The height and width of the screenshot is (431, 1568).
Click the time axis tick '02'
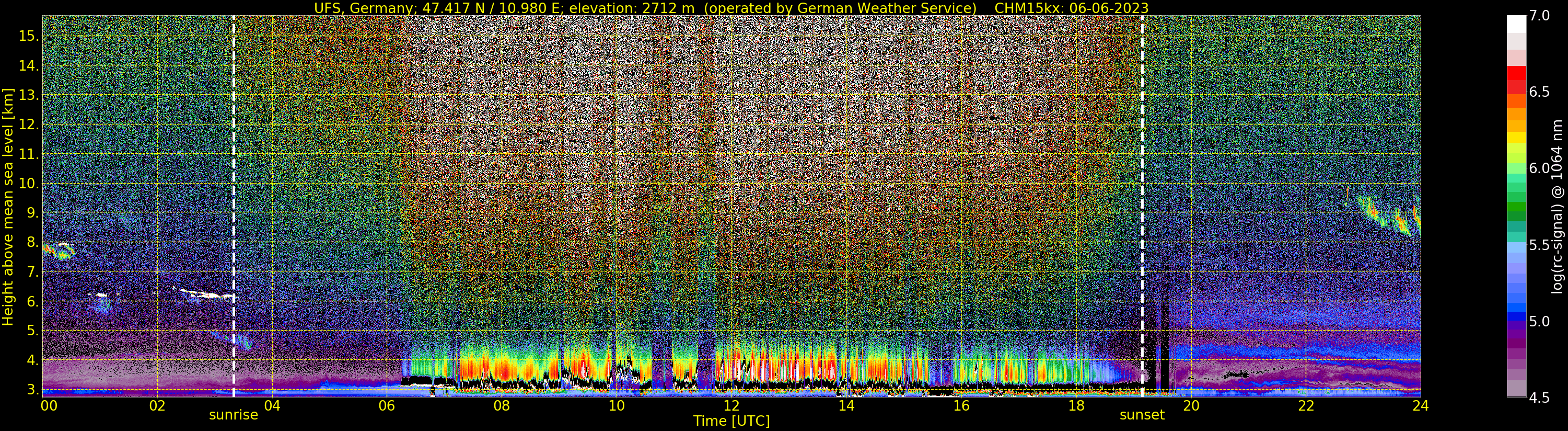click(157, 405)
